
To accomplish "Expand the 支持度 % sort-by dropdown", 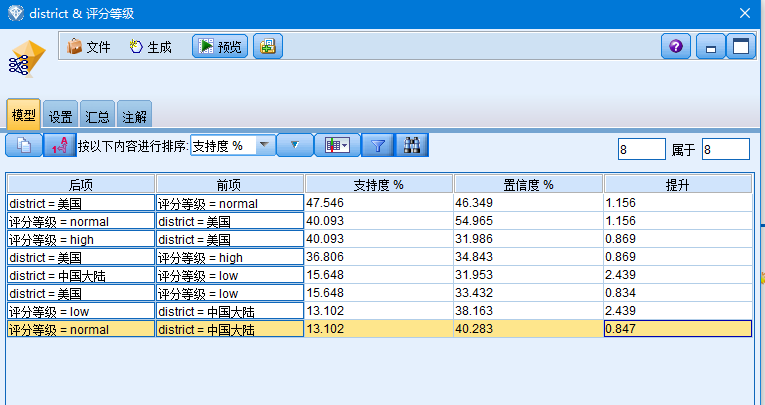I will [264, 146].
